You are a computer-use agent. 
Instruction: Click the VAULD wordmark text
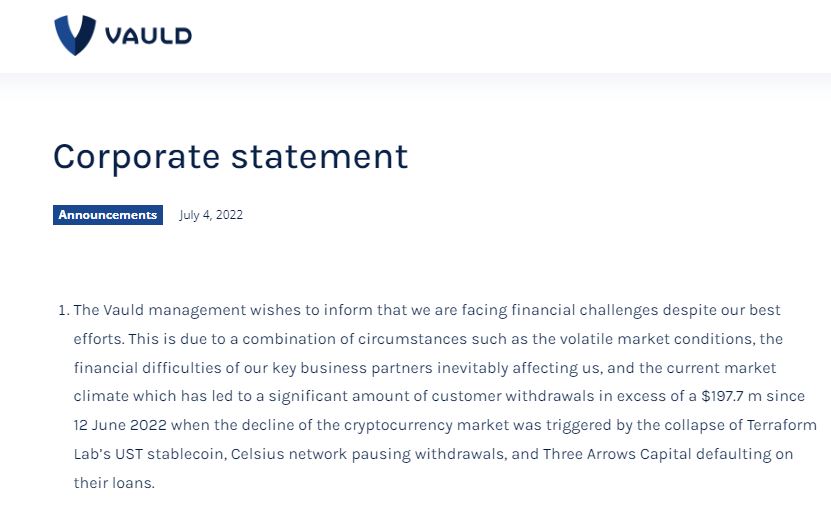coord(148,37)
